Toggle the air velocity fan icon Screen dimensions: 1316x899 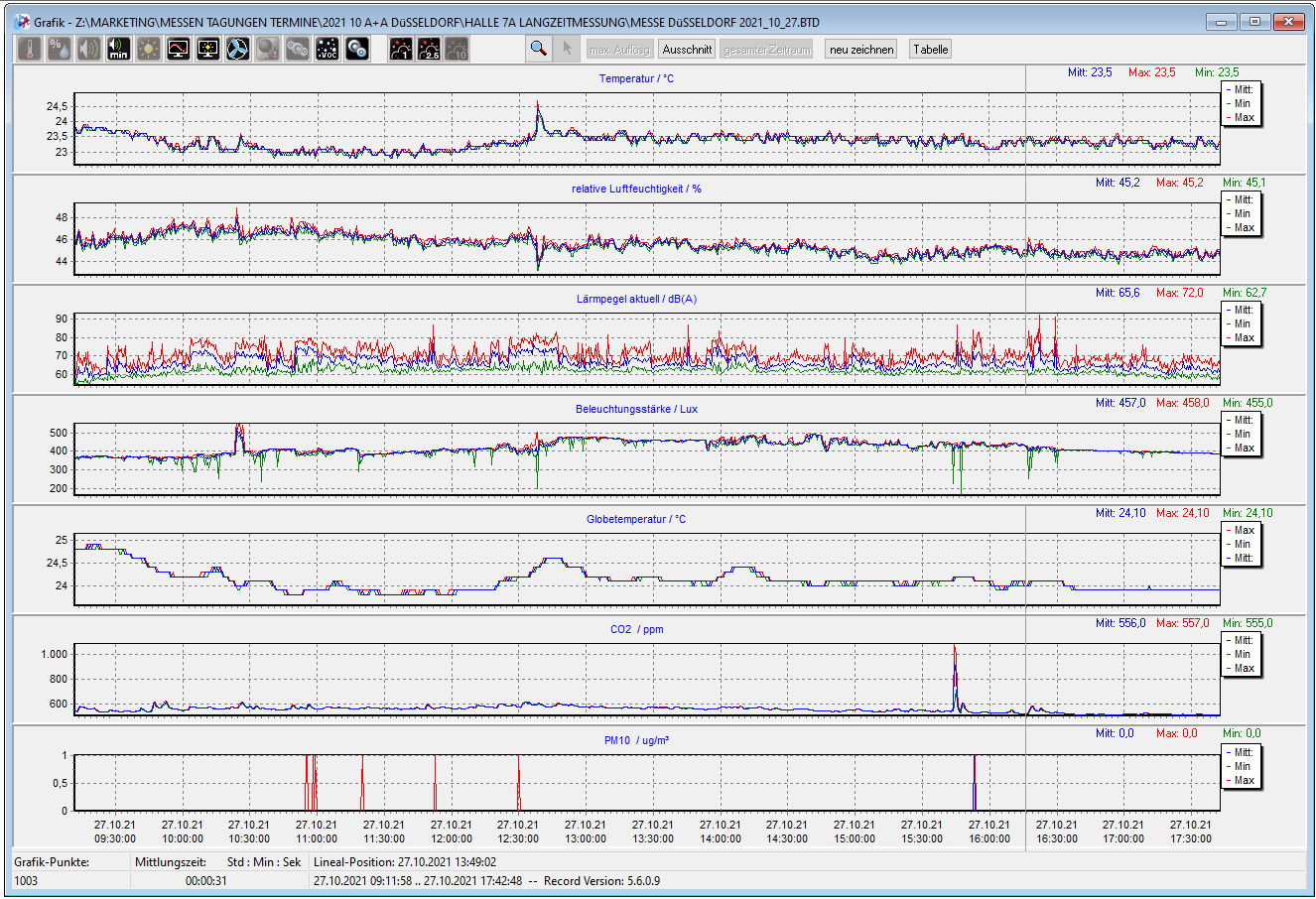(238, 49)
